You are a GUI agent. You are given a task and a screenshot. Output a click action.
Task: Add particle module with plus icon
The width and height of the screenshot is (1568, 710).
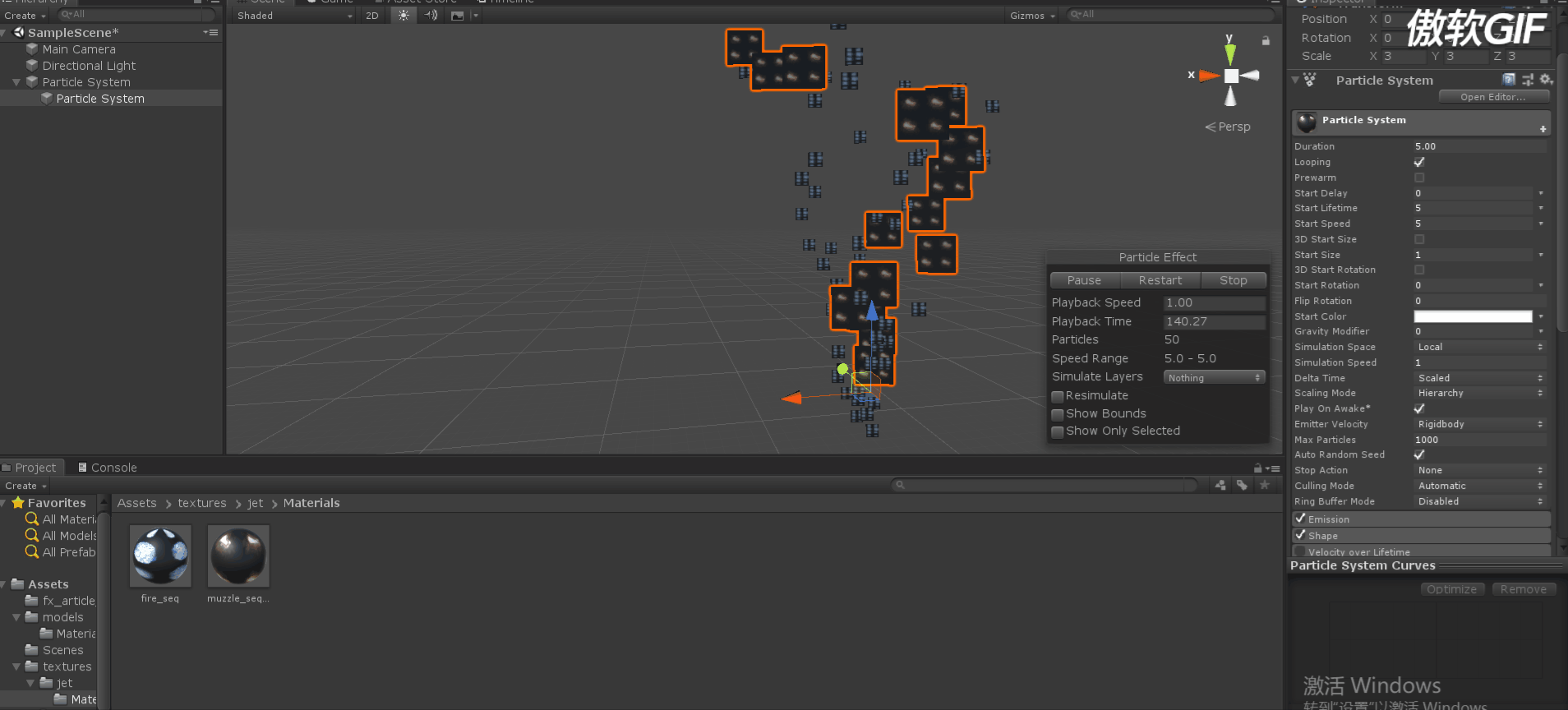[1543, 129]
